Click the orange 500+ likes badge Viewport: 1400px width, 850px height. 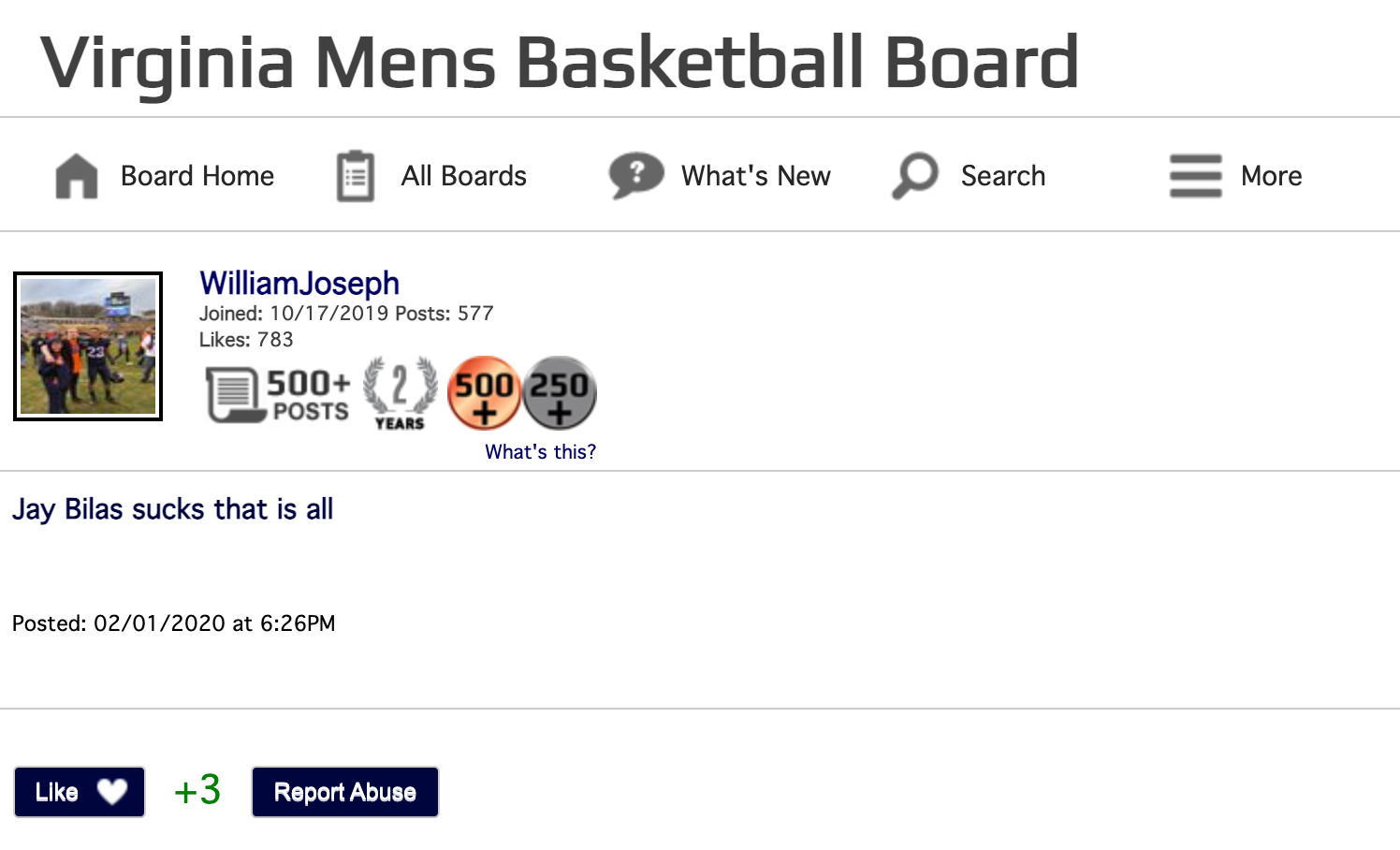point(484,393)
